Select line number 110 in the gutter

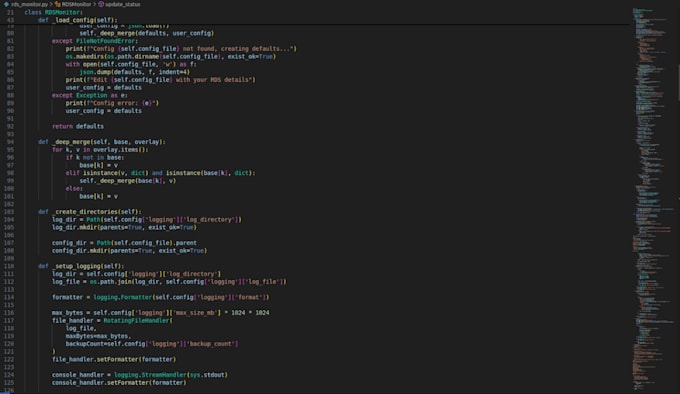(9, 266)
